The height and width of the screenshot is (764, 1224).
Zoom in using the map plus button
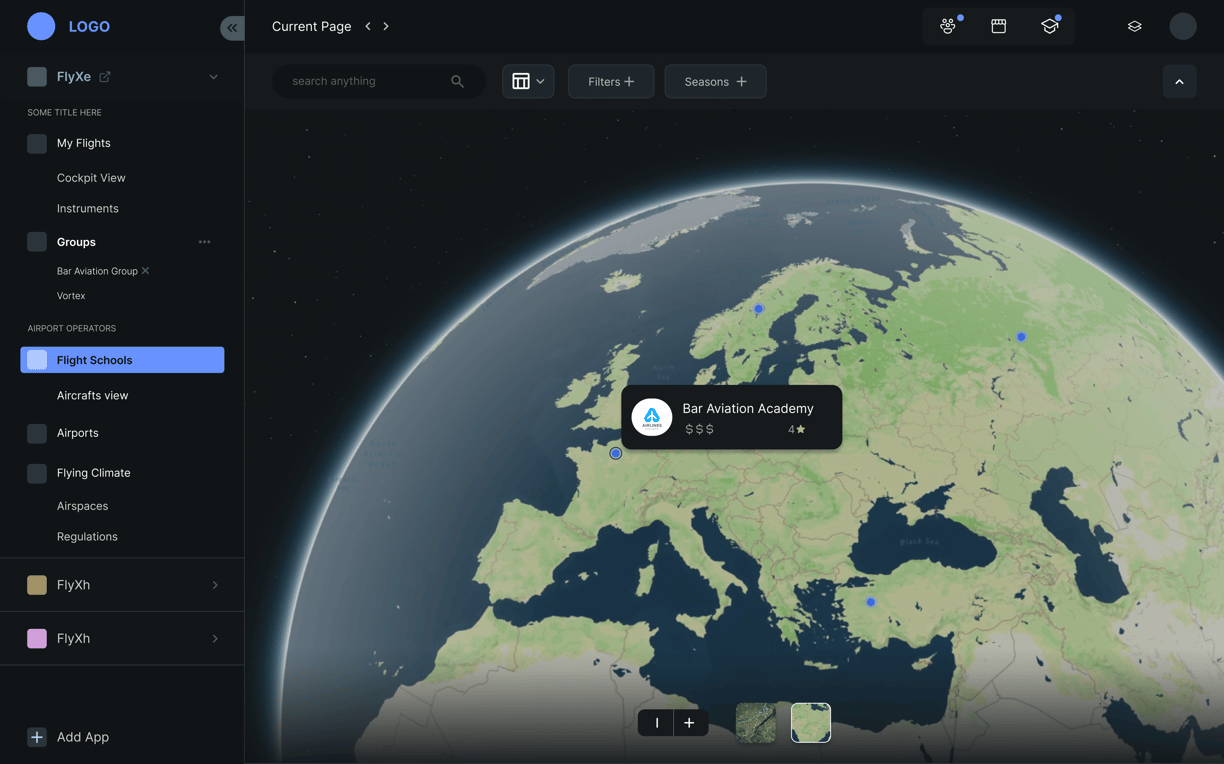click(689, 722)
